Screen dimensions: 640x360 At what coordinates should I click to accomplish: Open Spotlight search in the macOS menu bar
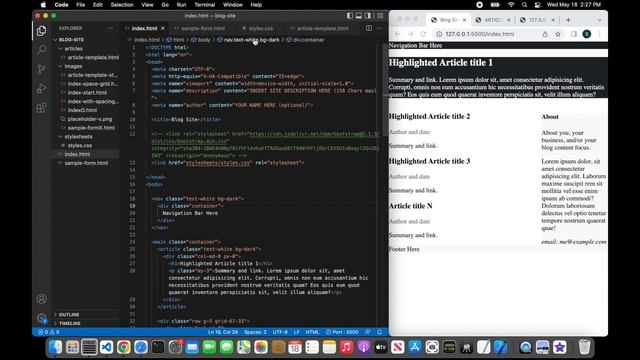click(524, 5)
